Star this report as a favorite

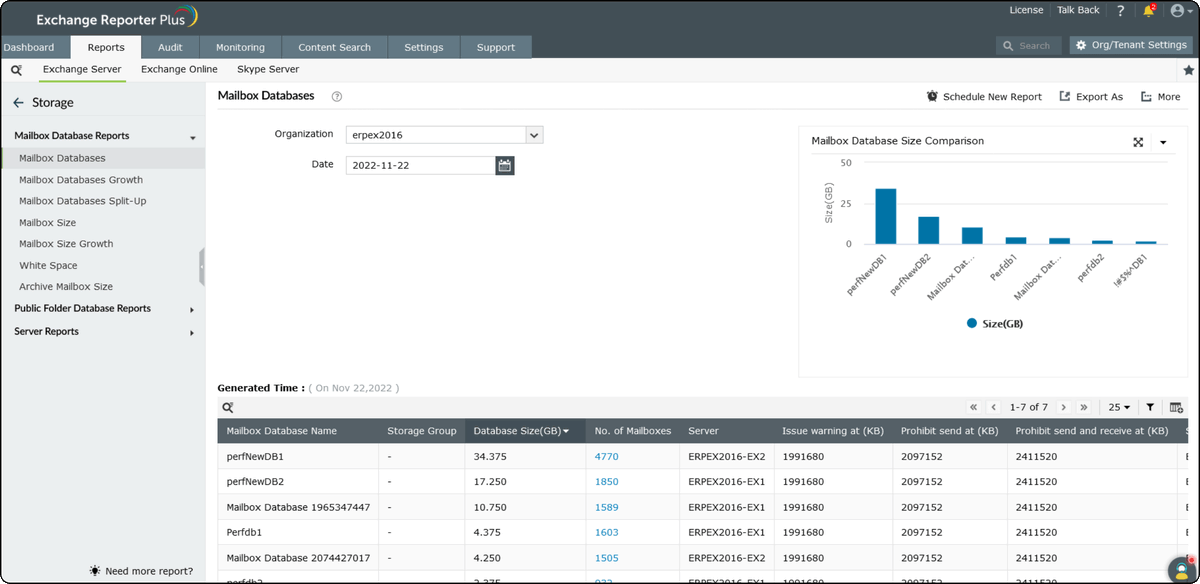(x=1190, y=69)
